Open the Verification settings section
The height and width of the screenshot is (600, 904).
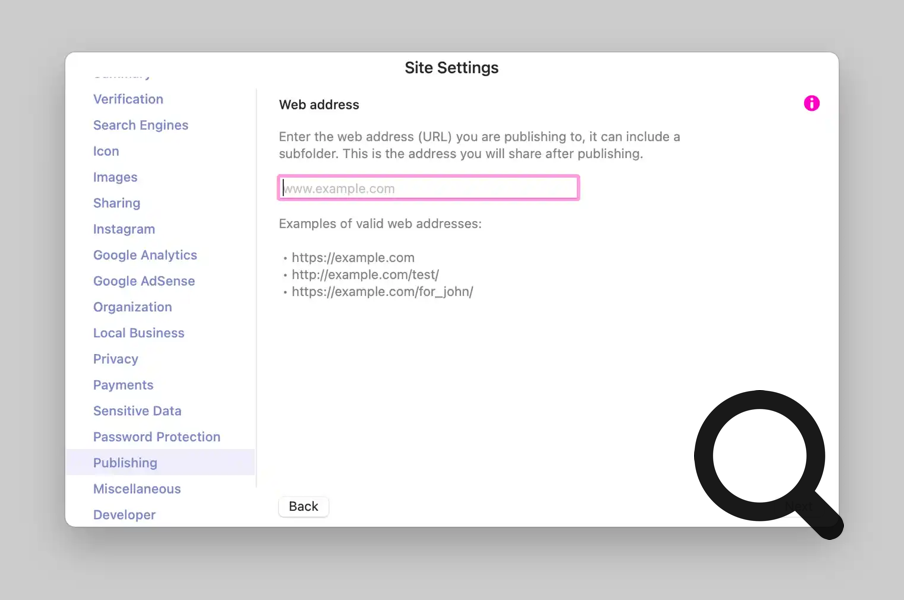(128, 99)
